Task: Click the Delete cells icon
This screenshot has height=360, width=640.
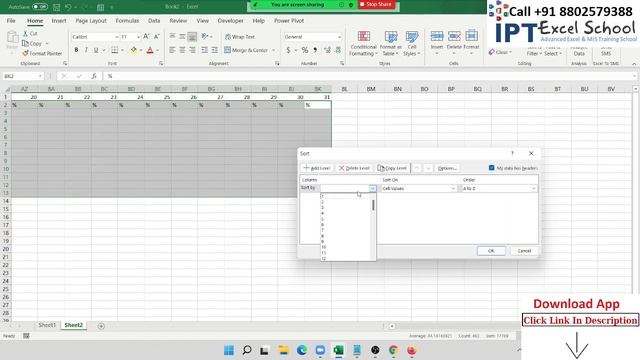Action: [454, 37]
